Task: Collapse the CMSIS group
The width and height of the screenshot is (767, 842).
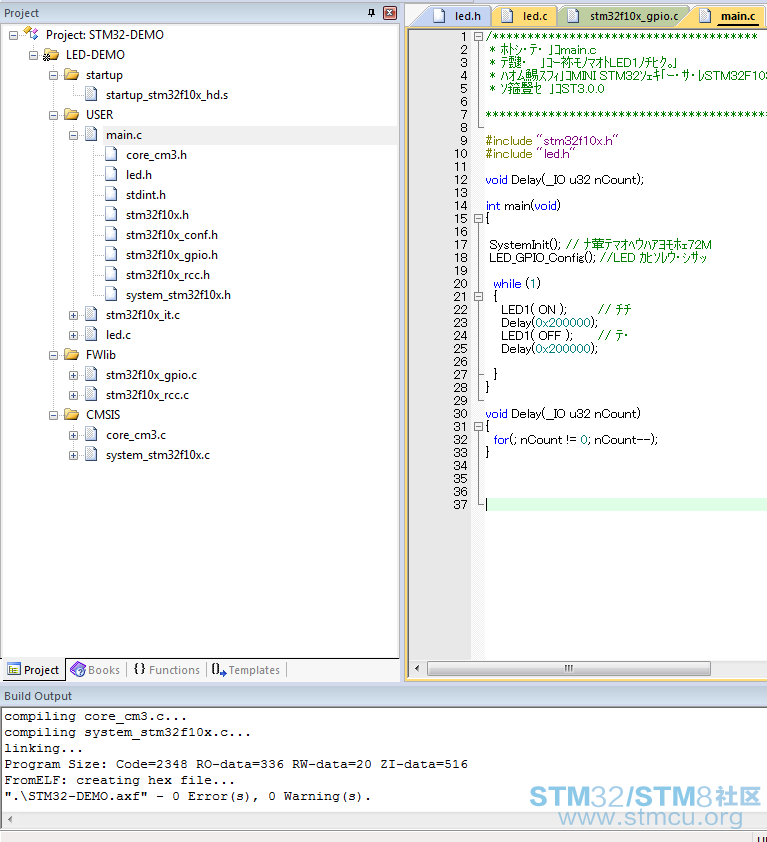Action: (53, 415)
